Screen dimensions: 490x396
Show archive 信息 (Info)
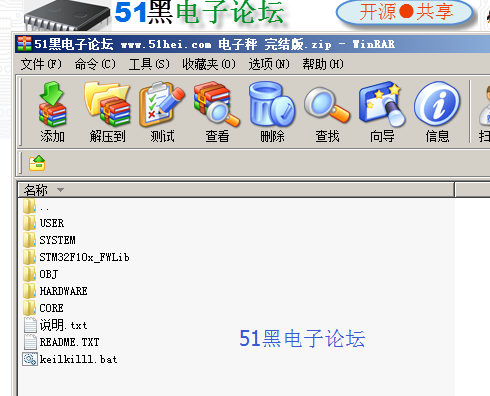(x=437, y=104)
